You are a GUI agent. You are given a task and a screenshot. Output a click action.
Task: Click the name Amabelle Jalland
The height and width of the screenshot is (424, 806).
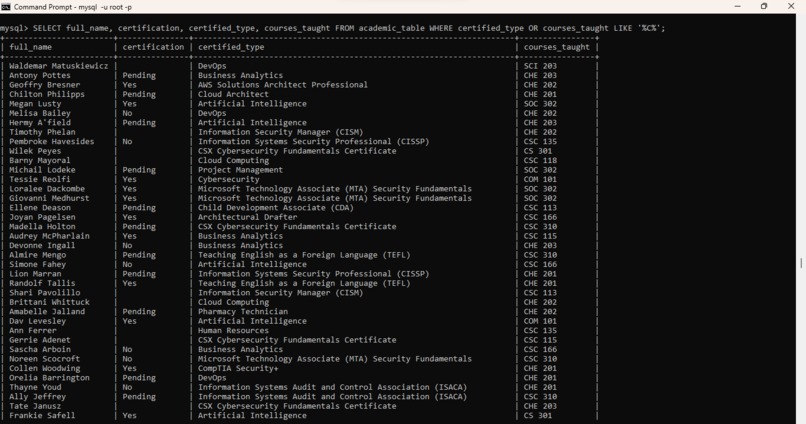click(x=47, y=311)
